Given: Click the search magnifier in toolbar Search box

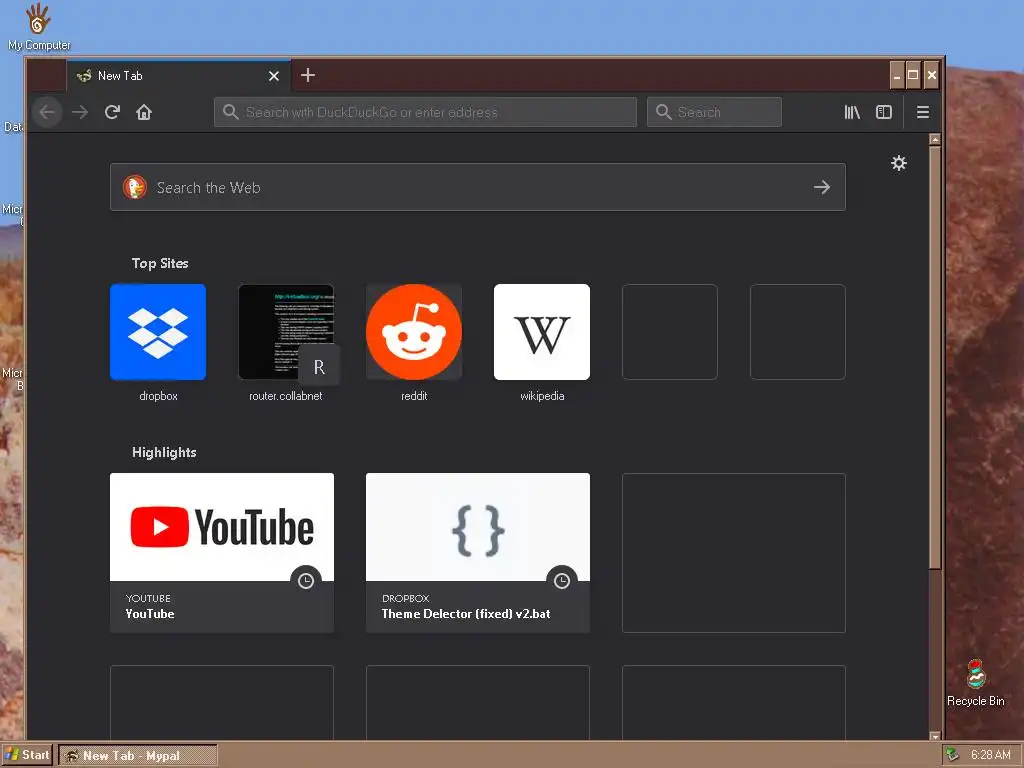Looking at the screenshot, I should tap(664, 112).
